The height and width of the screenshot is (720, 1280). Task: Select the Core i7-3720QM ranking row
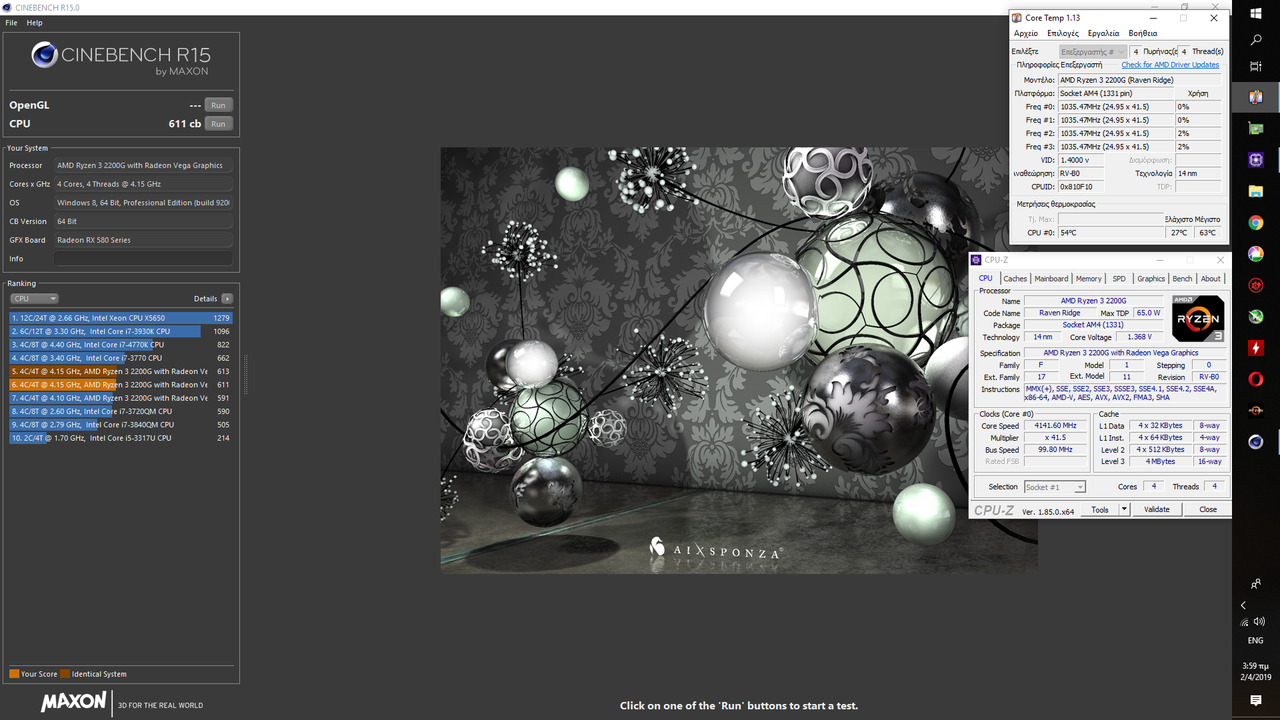pyautogui.click(x=121, y=411)
